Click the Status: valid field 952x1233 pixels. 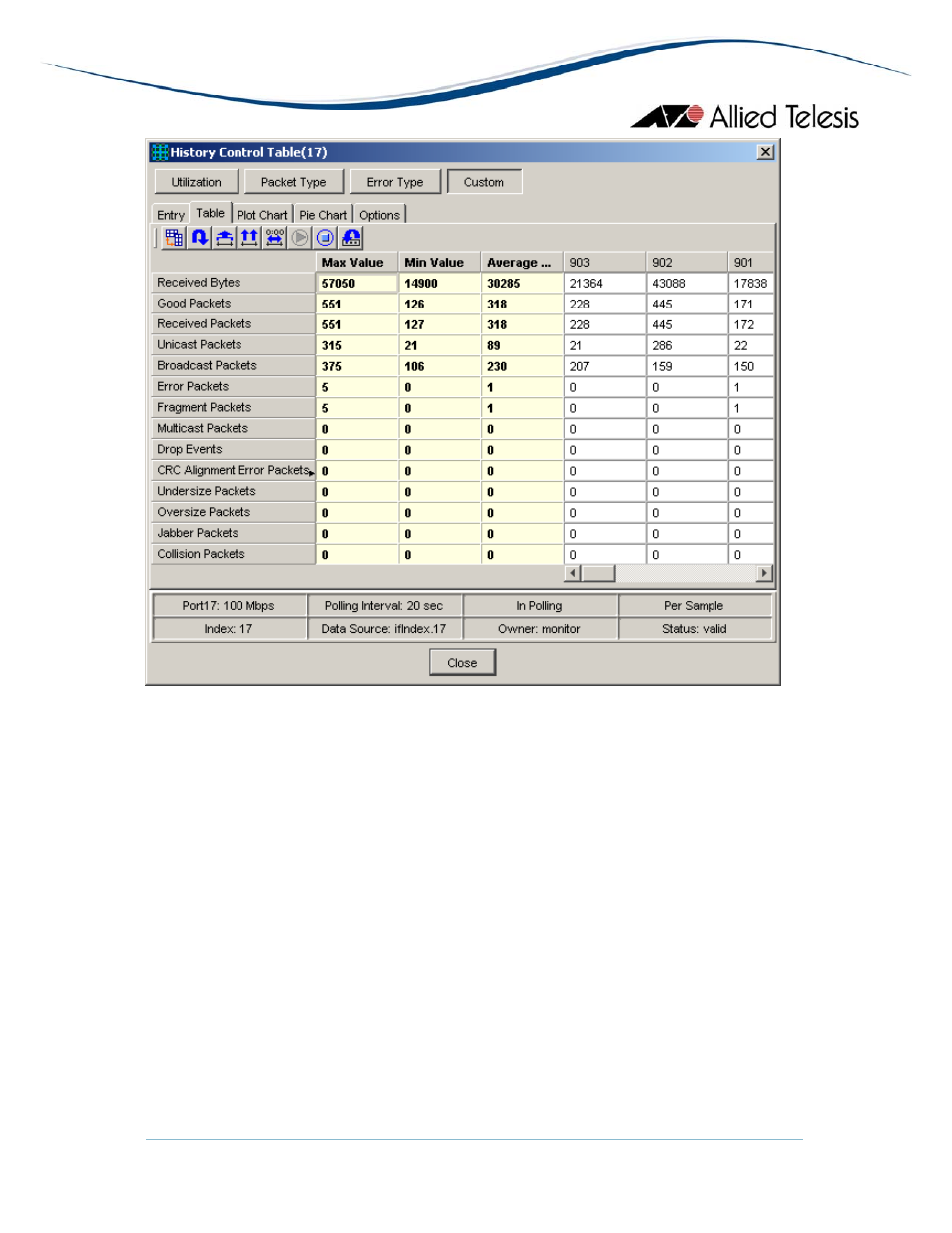click(x=695, y=629)
